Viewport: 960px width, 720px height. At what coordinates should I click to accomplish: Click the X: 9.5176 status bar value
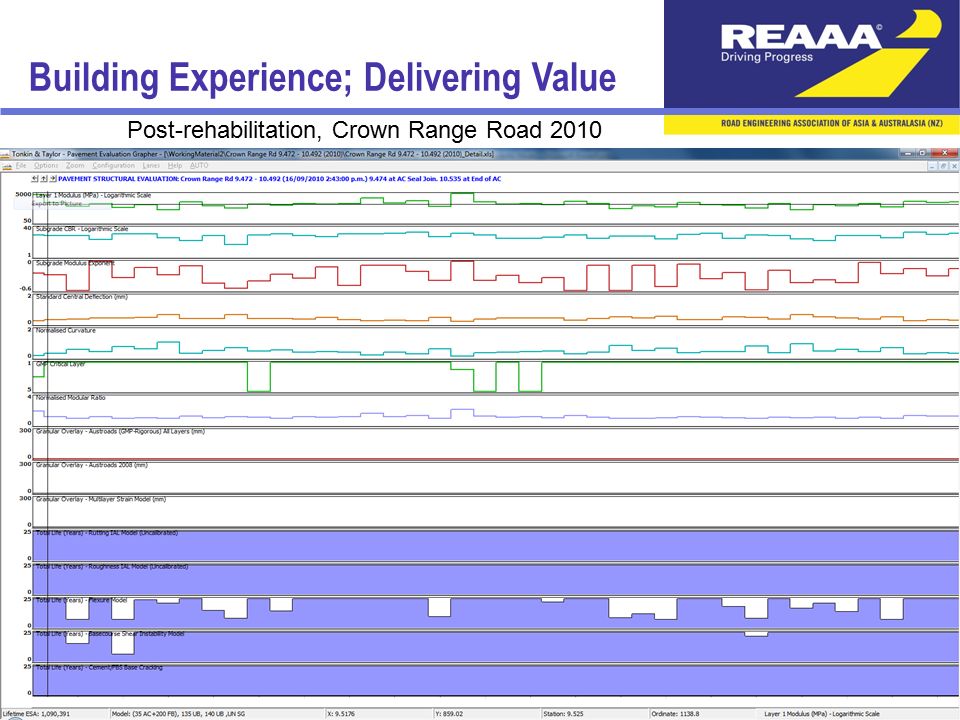(x=340, y=714)
